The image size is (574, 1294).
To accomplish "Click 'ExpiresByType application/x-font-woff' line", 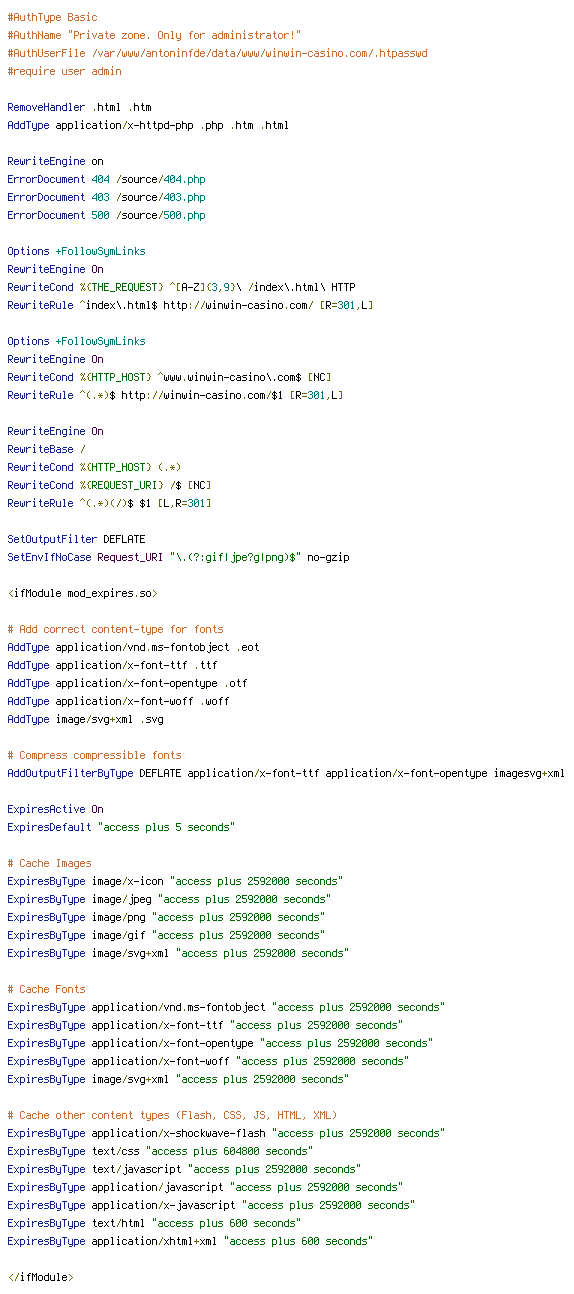I will (208, 1061).
